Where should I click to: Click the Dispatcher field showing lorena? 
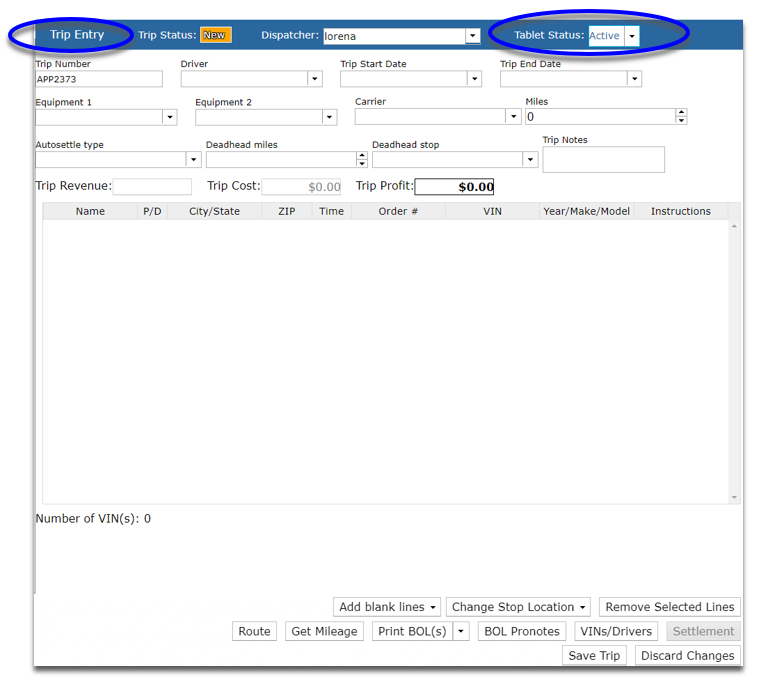coord(395,36)
